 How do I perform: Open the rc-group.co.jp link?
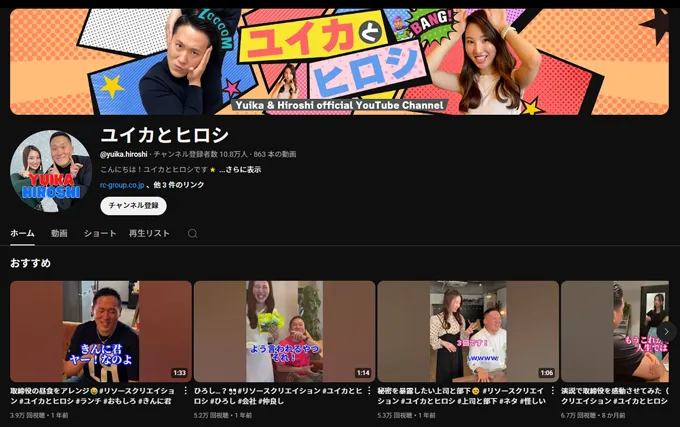coord(122,185)
